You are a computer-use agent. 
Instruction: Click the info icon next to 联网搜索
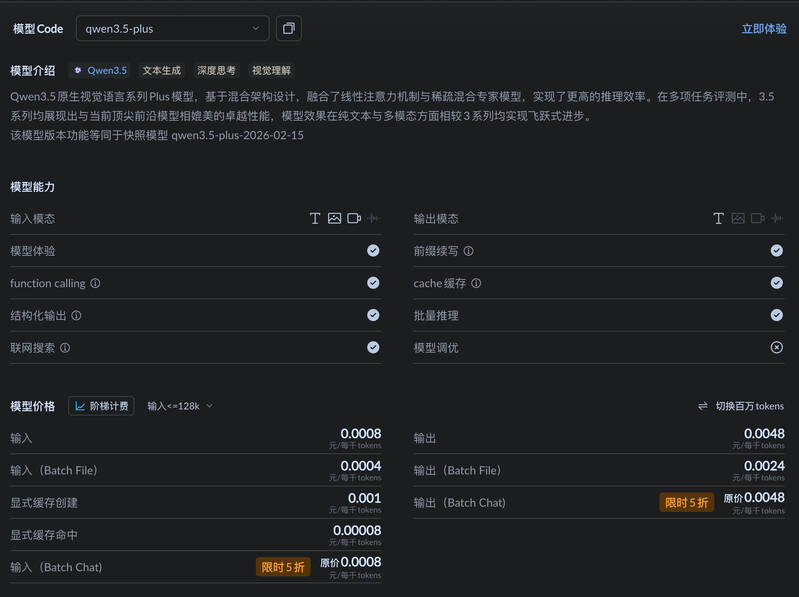pos(65,348)
